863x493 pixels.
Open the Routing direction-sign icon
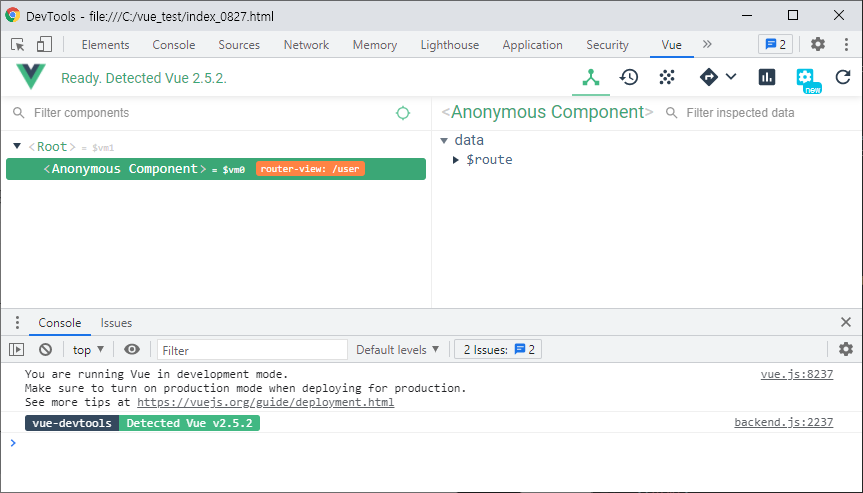[x=708, y=77]
